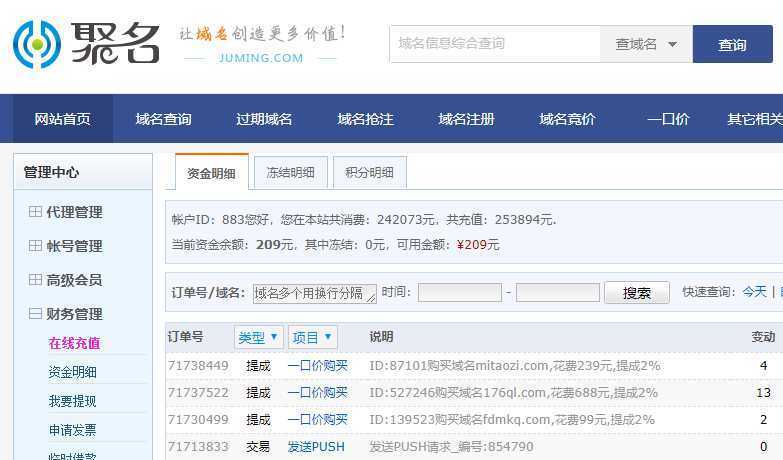Switch to the 冻结明细 tab

290,172
